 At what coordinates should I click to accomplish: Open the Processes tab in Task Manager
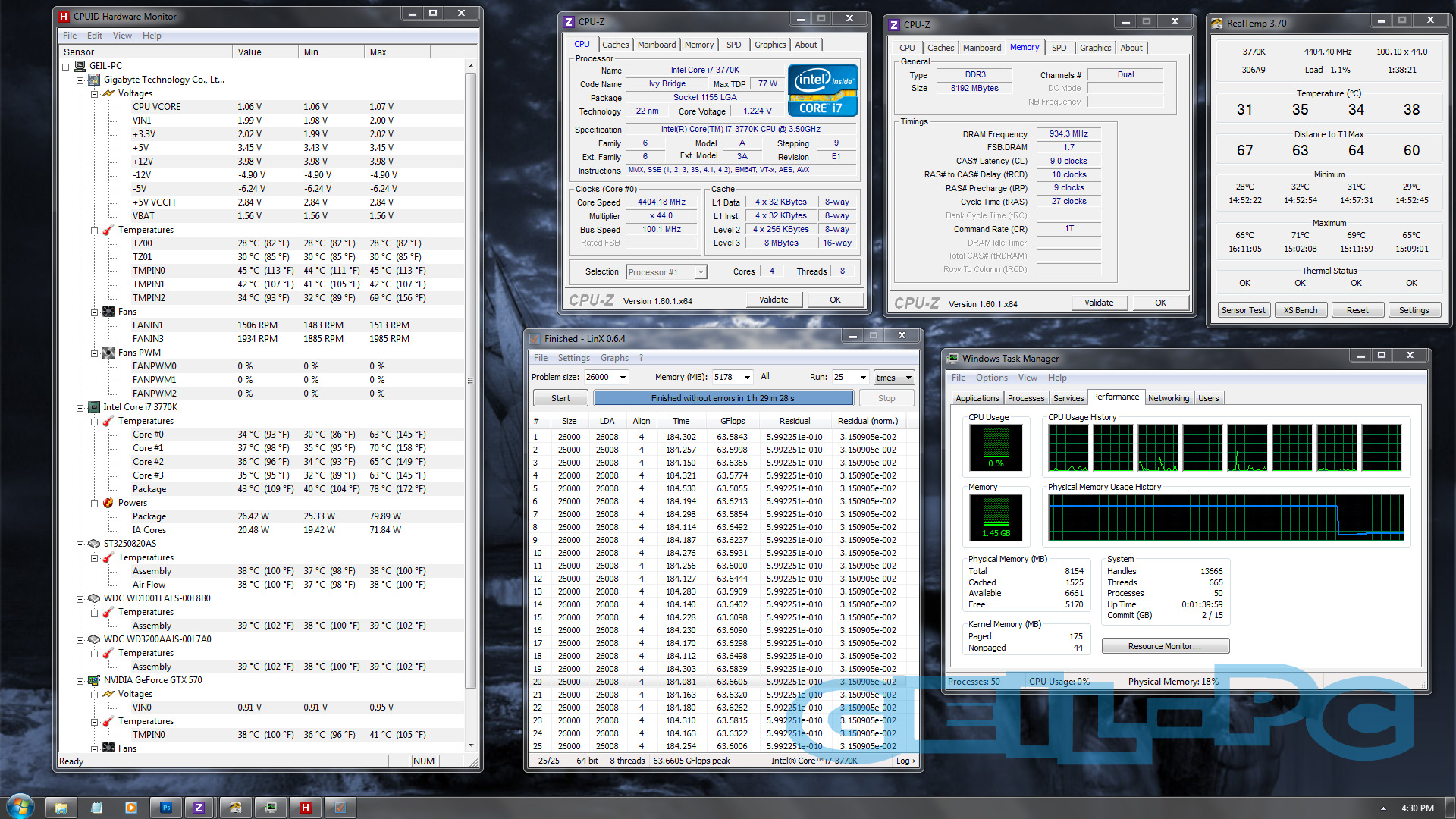[x=1025, y=398]
